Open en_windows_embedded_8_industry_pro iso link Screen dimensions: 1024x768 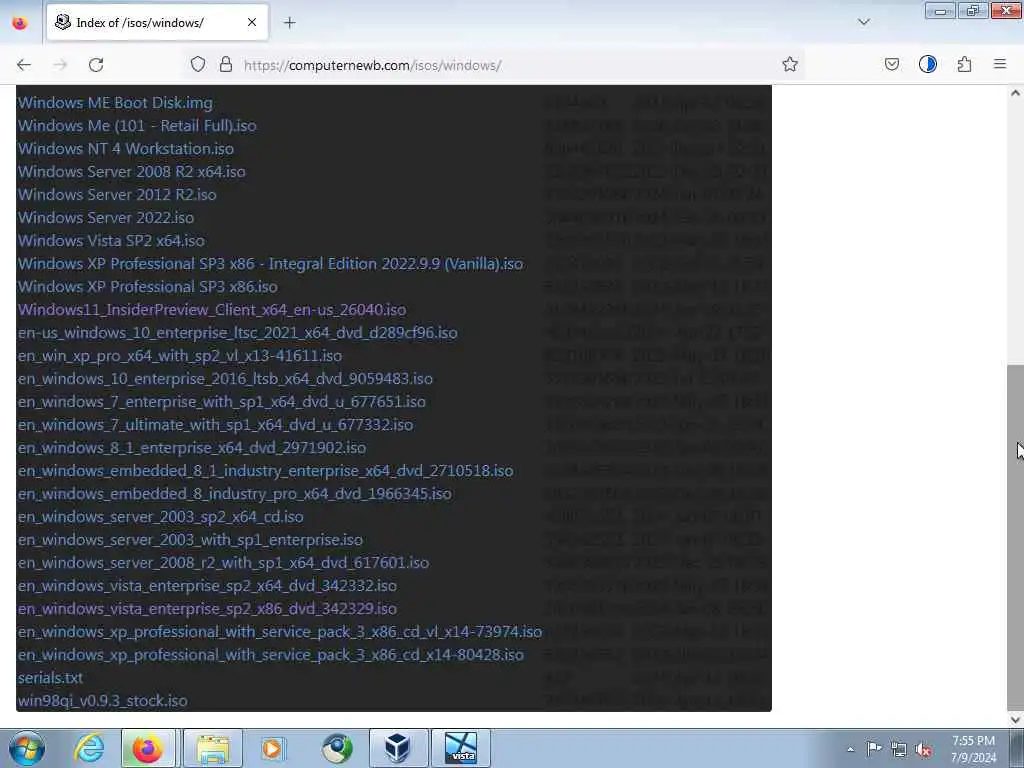click(x=234, y=494)
